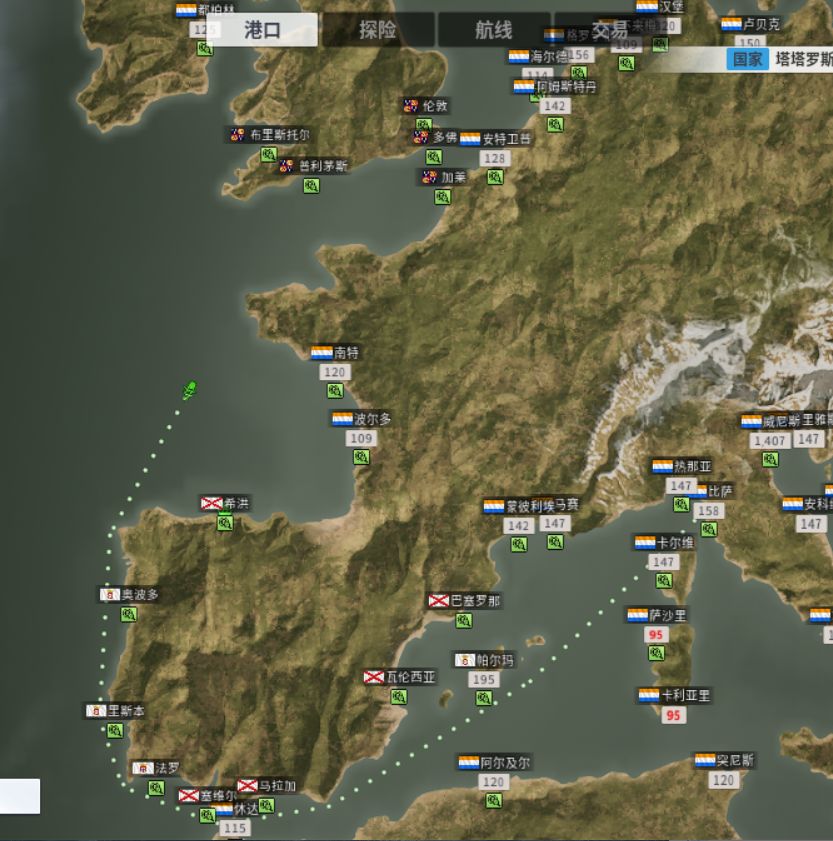Click the 热那亚 port label
833x841 pixels.
coord(682,466)
